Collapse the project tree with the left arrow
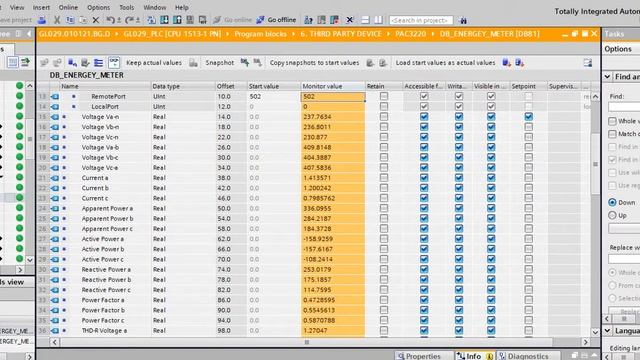The height and width of the screenshot is (360, 640). point(29,34)
